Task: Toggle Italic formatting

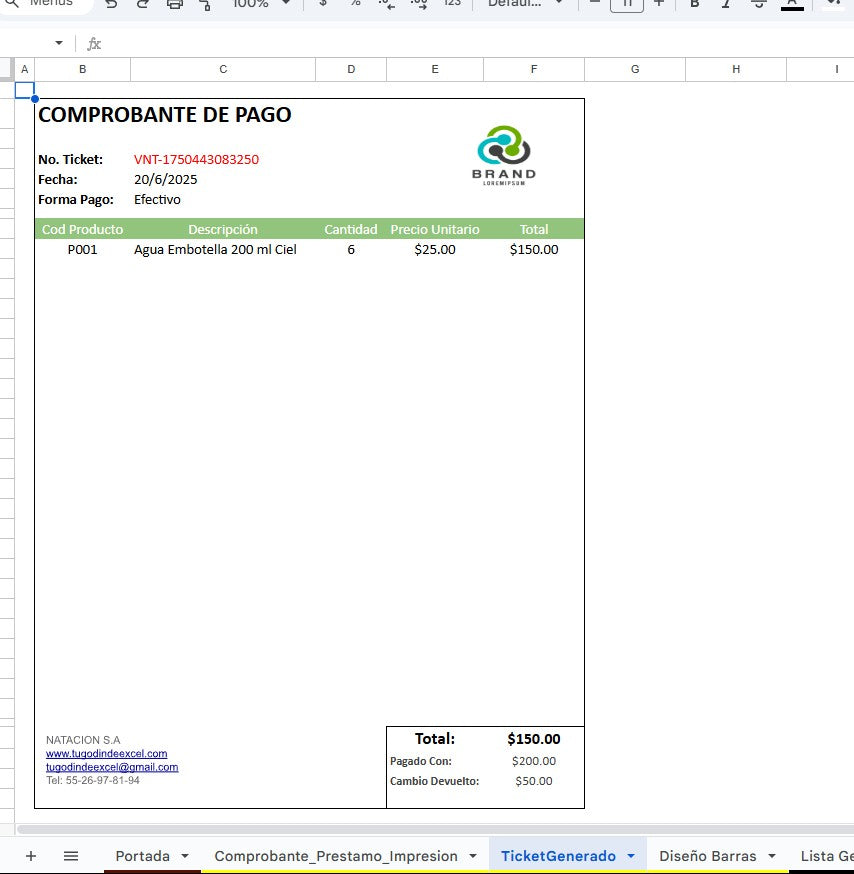Action: point(726,3)
